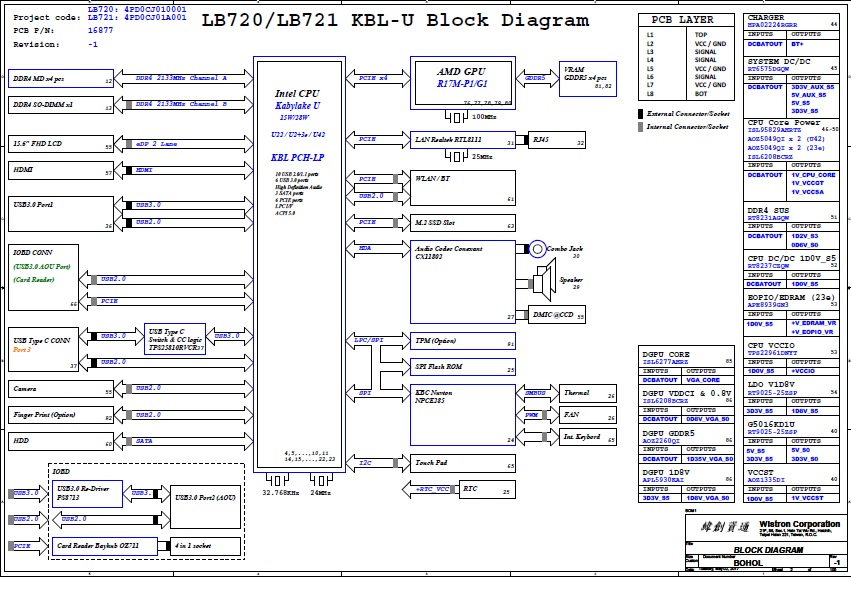This screenshot has height=601, width=851.
Task: Click the 15.6" FHD LCD block
Action: coord(61,144)
